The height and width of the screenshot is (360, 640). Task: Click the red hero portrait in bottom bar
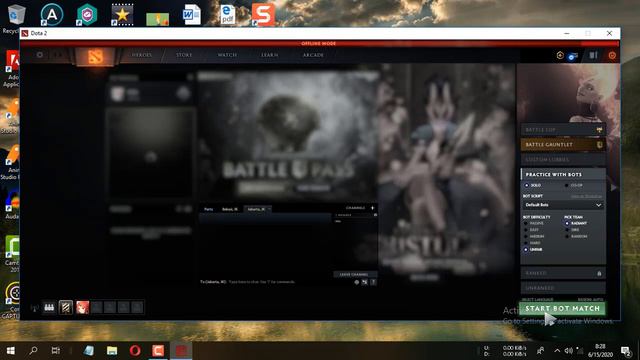[82, 307]
